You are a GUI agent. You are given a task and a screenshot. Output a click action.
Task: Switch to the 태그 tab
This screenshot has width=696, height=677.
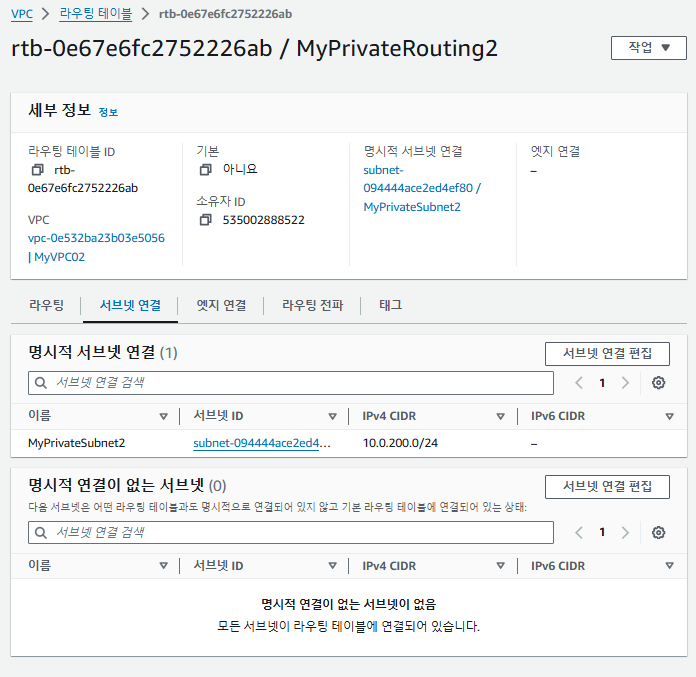coord(391,305)
